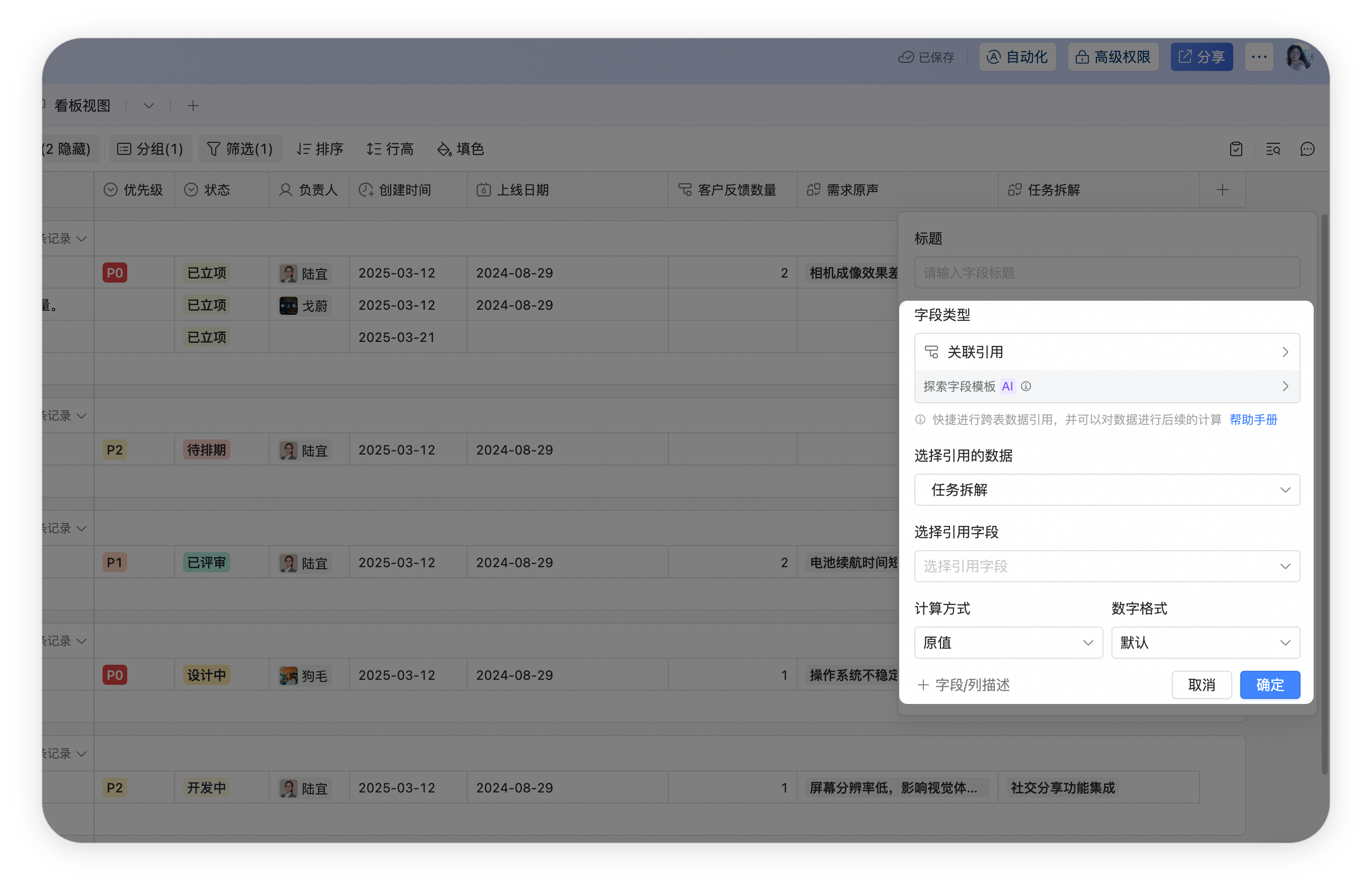
Task: Open the 选择引用字段 dropdown
Action: (1107, 566)
